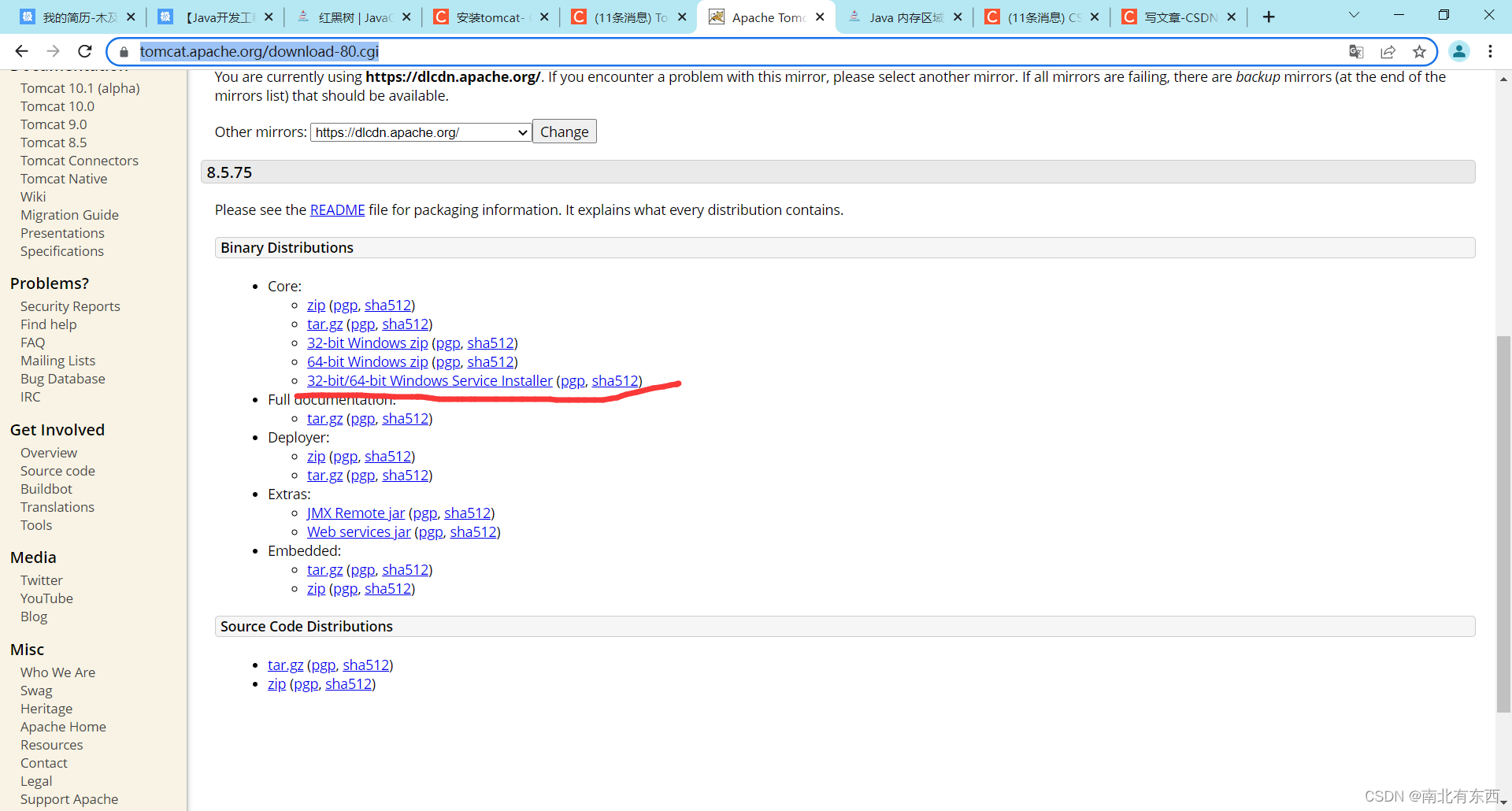This screenshot has width=1512, height=811.
Task: Download the 64-bit Windows zip
Action: coord(368,362)
